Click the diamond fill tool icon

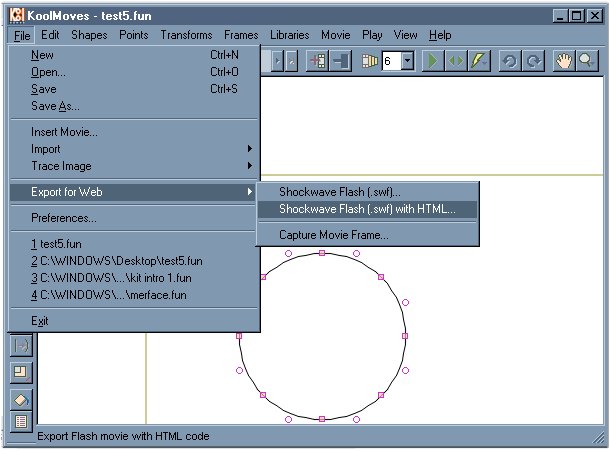pos(21,399)
